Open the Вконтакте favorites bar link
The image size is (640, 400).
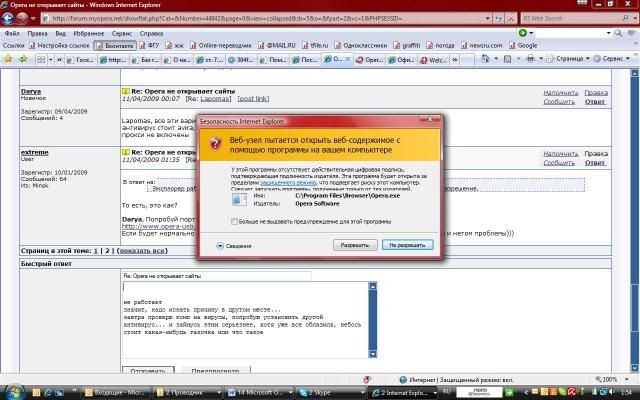coord(115,46)
